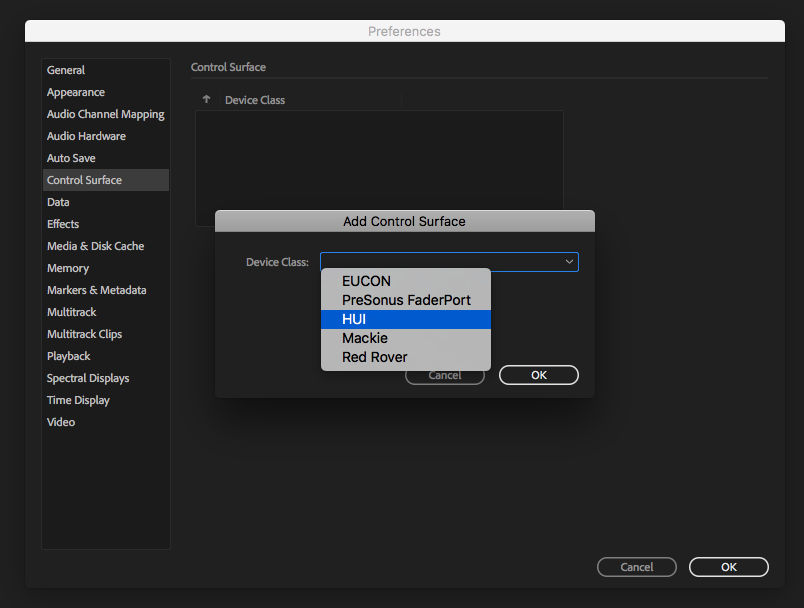This screenshot has height=608, width=804.
Task: Confirm with OK in Add Control Surface dialog
Action: pos(538,374)
